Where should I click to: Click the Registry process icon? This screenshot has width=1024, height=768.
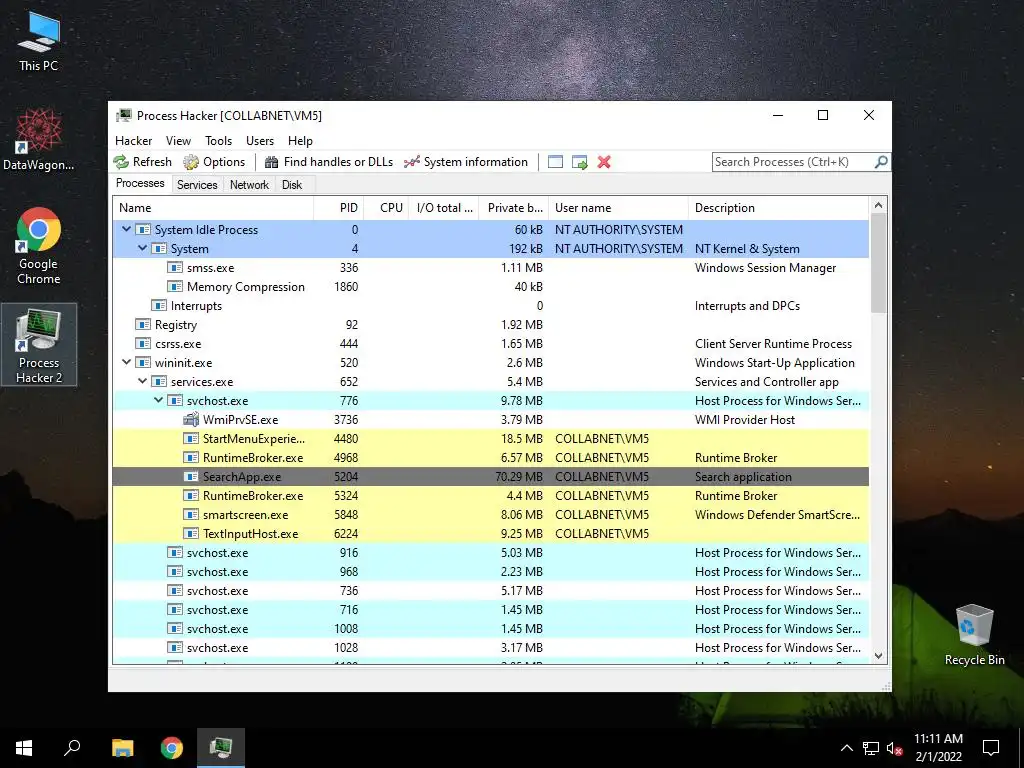(143, 325)
